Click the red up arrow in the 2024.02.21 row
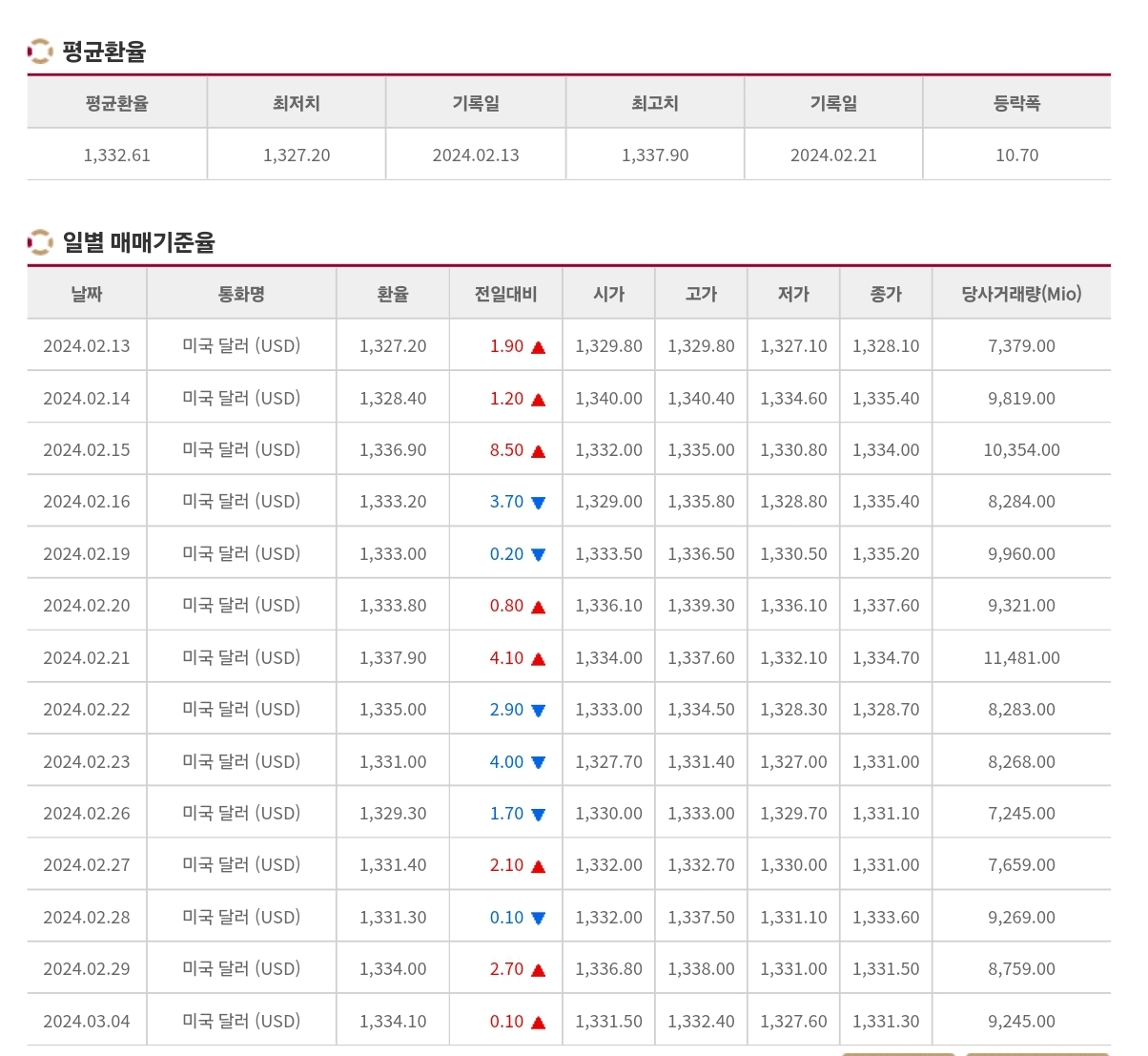Viewport: 1148px width, 1056px height. [x=538, y=659]
